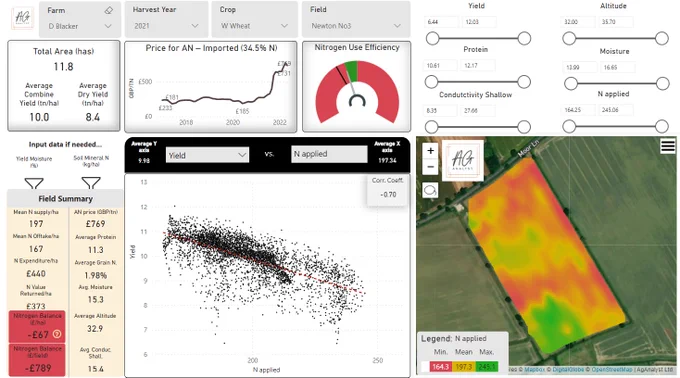Click the AG Analyst logo at top left
The image size is (680, 378).
(23, 17)
